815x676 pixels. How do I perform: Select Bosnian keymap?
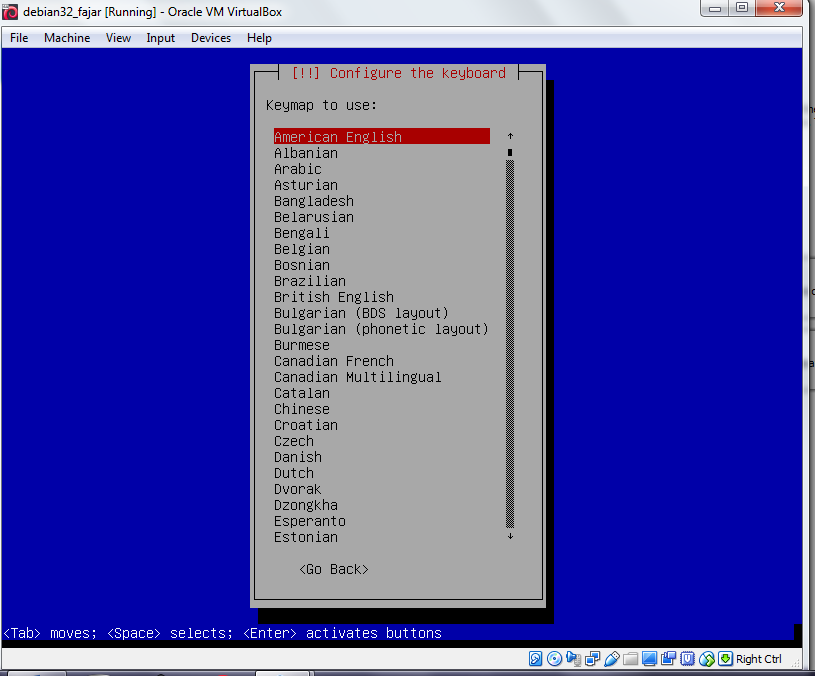[302, 265]
